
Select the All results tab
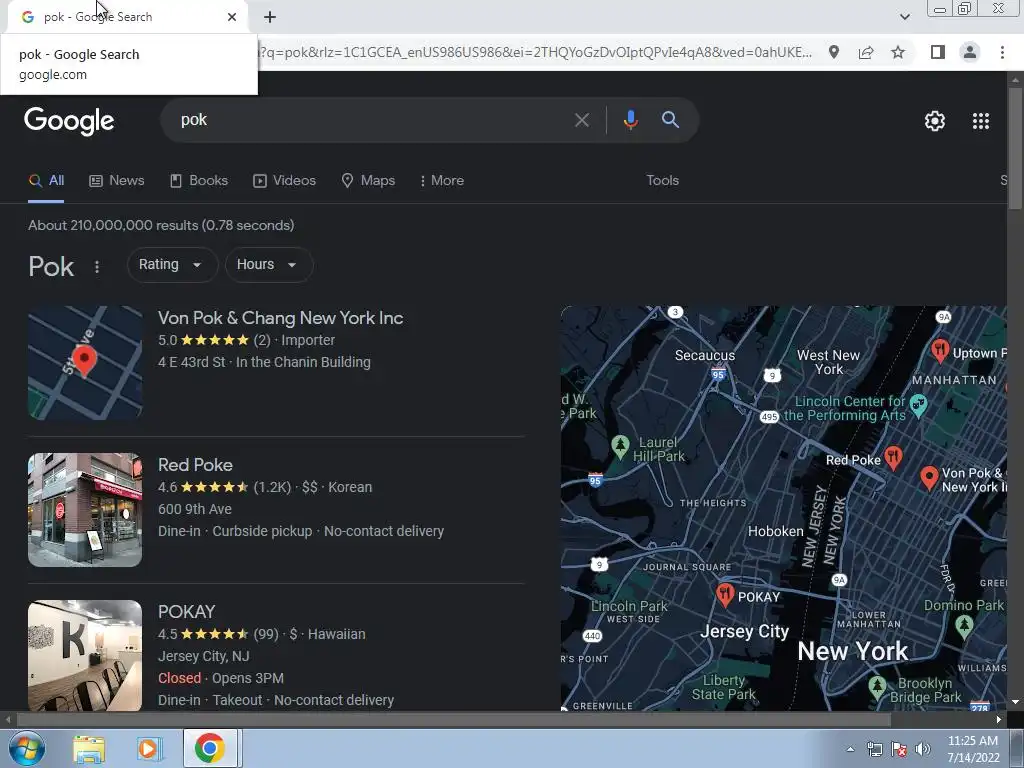[x=46, y=181]
